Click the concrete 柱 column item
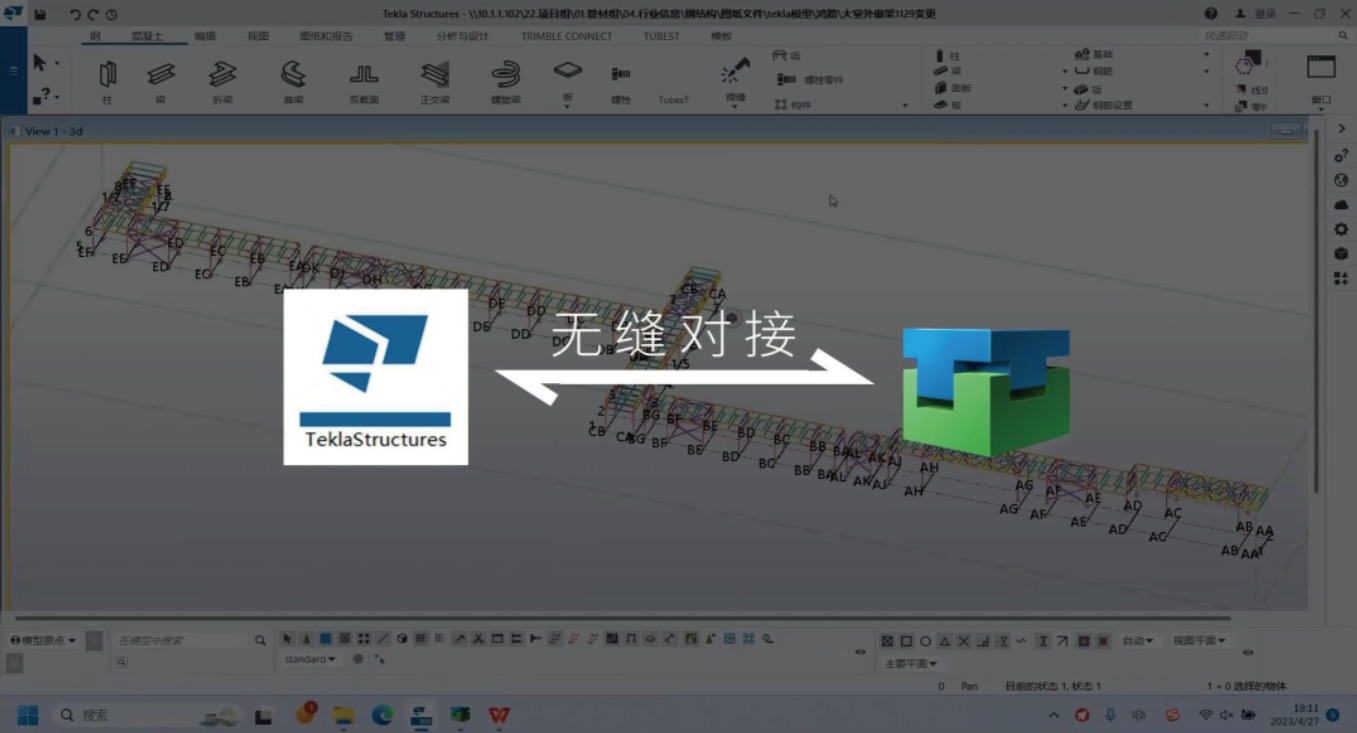 947,56
